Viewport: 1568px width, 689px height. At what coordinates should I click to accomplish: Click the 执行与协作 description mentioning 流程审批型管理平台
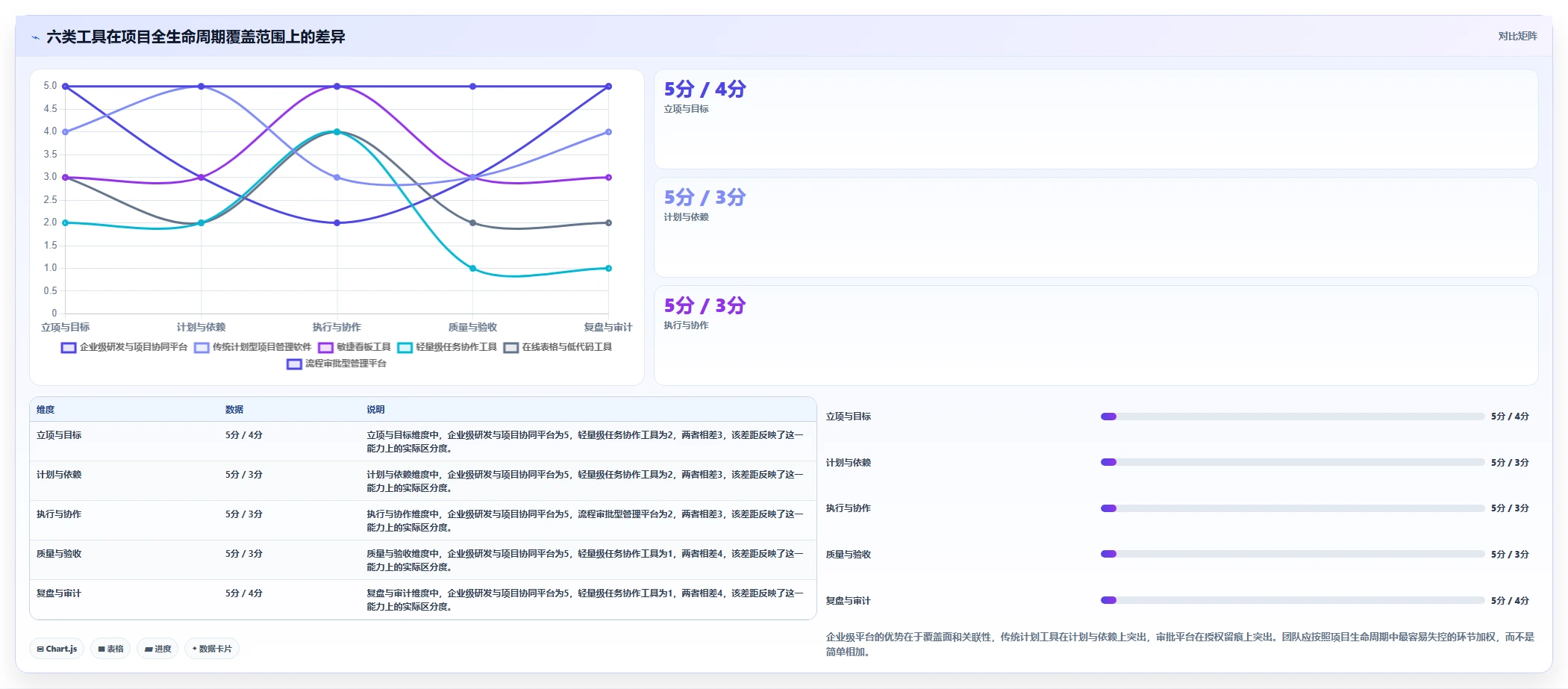(585, 521)
